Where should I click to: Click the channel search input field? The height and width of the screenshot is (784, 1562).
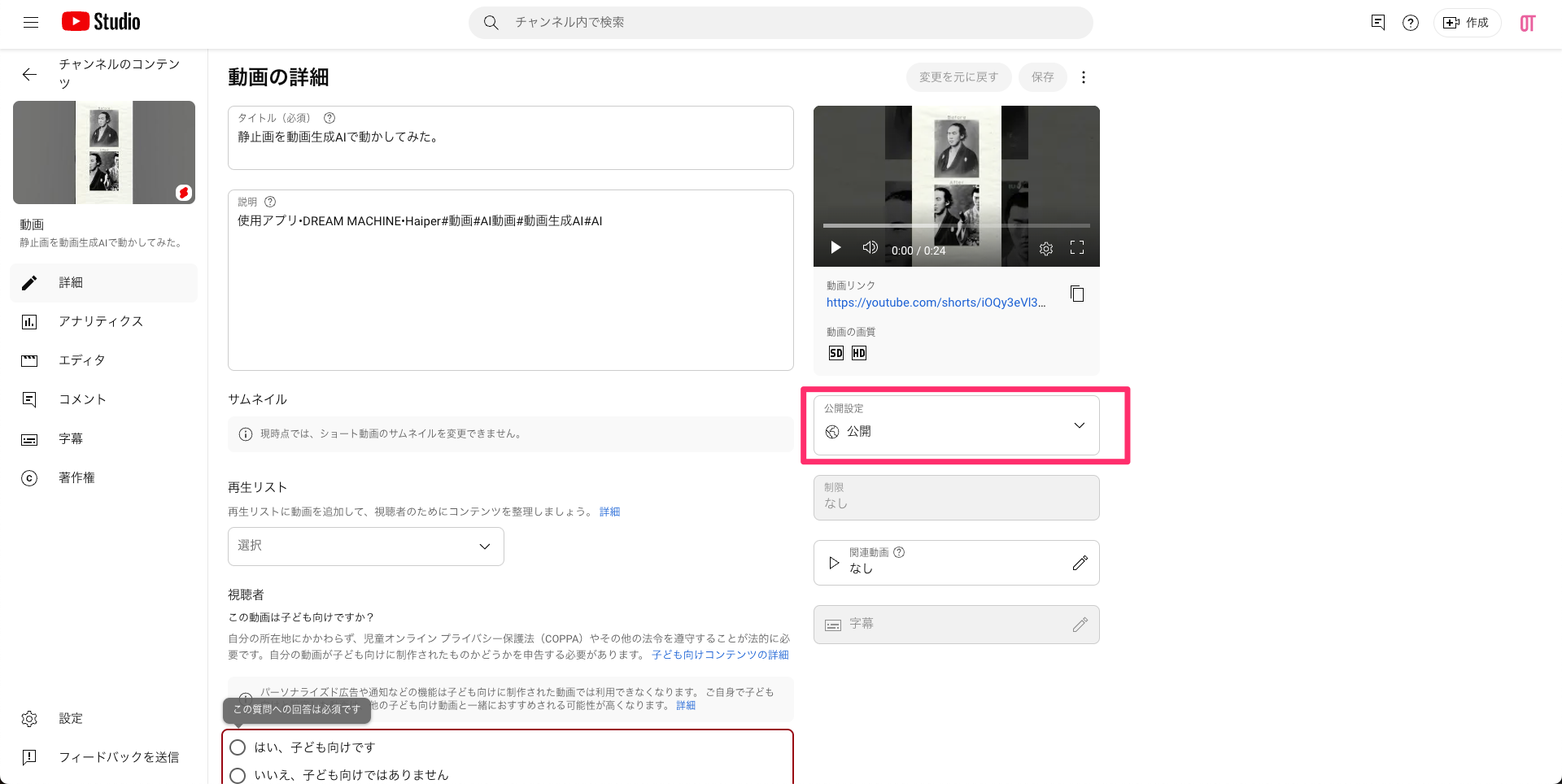click(x=781, y=23)
